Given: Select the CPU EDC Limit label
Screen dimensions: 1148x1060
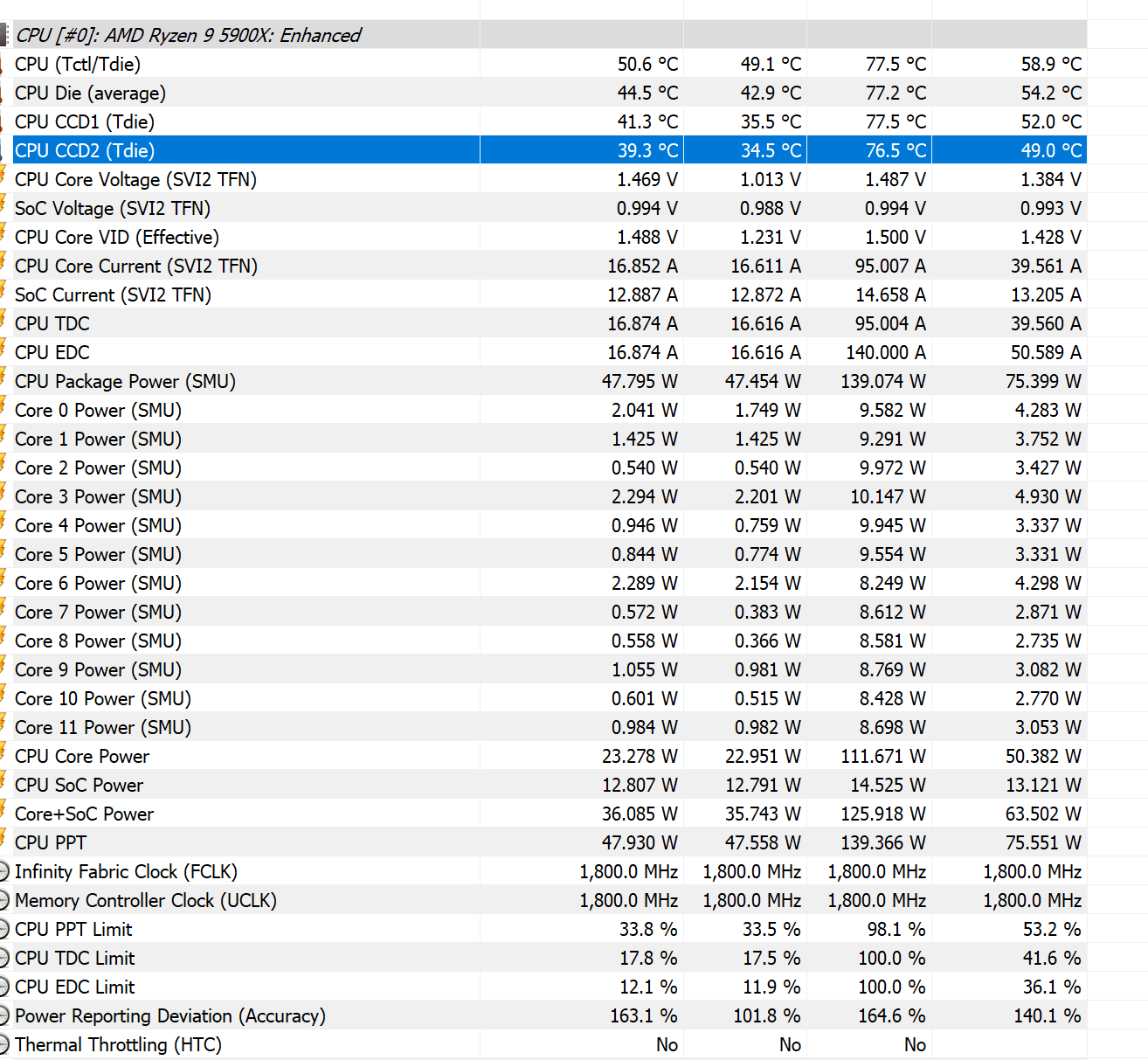Looking at the screenshot, I should [x=75, y=987].
